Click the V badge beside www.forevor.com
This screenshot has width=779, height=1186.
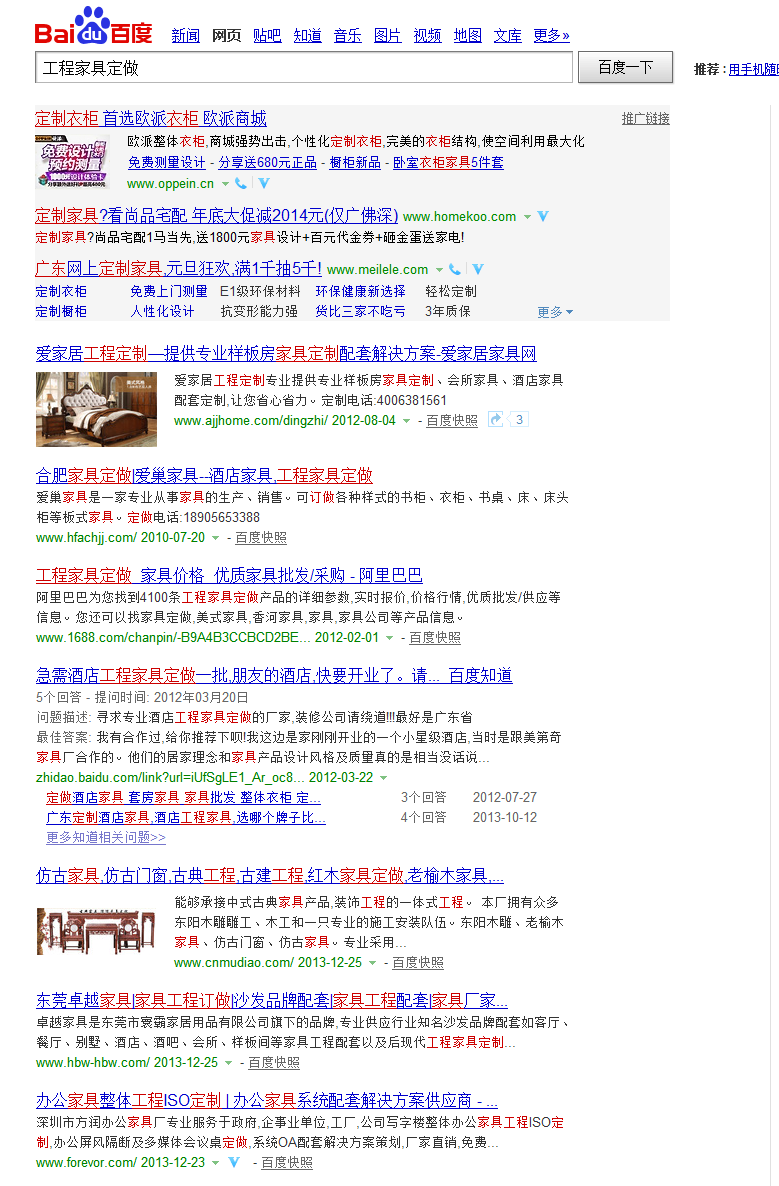(233, 1163)
